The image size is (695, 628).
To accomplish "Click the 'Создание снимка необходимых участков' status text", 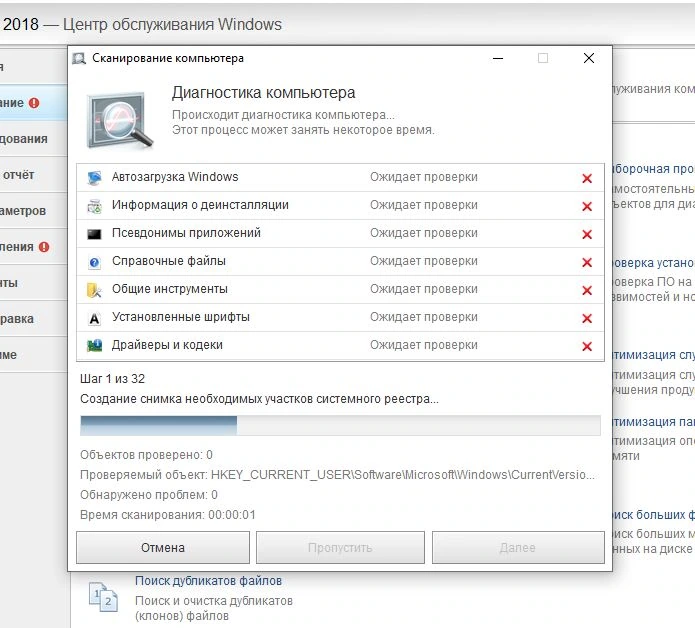I will pos(259,399).
